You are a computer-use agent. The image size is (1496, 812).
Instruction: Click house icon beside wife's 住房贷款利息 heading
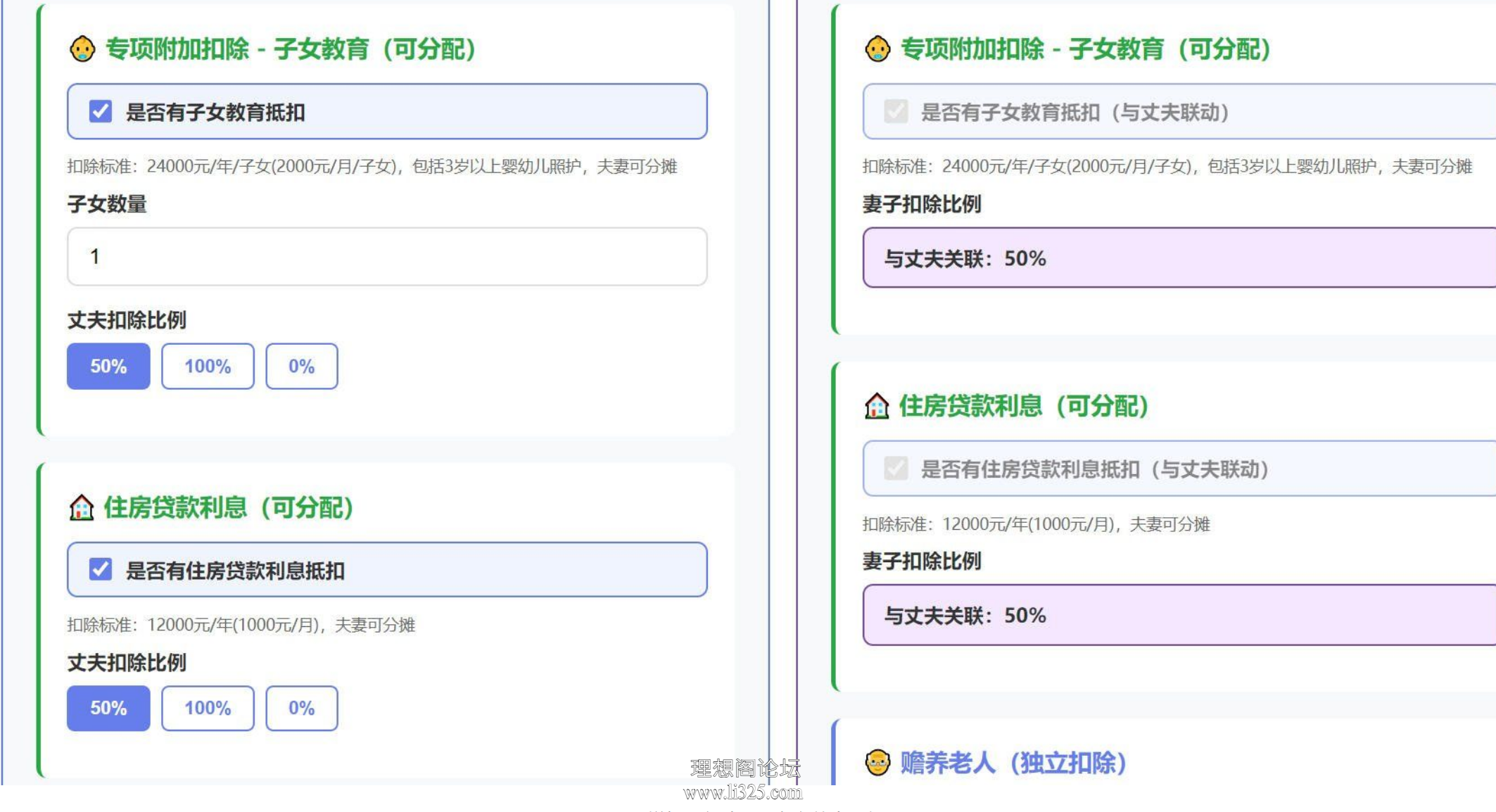coord(877,406)
